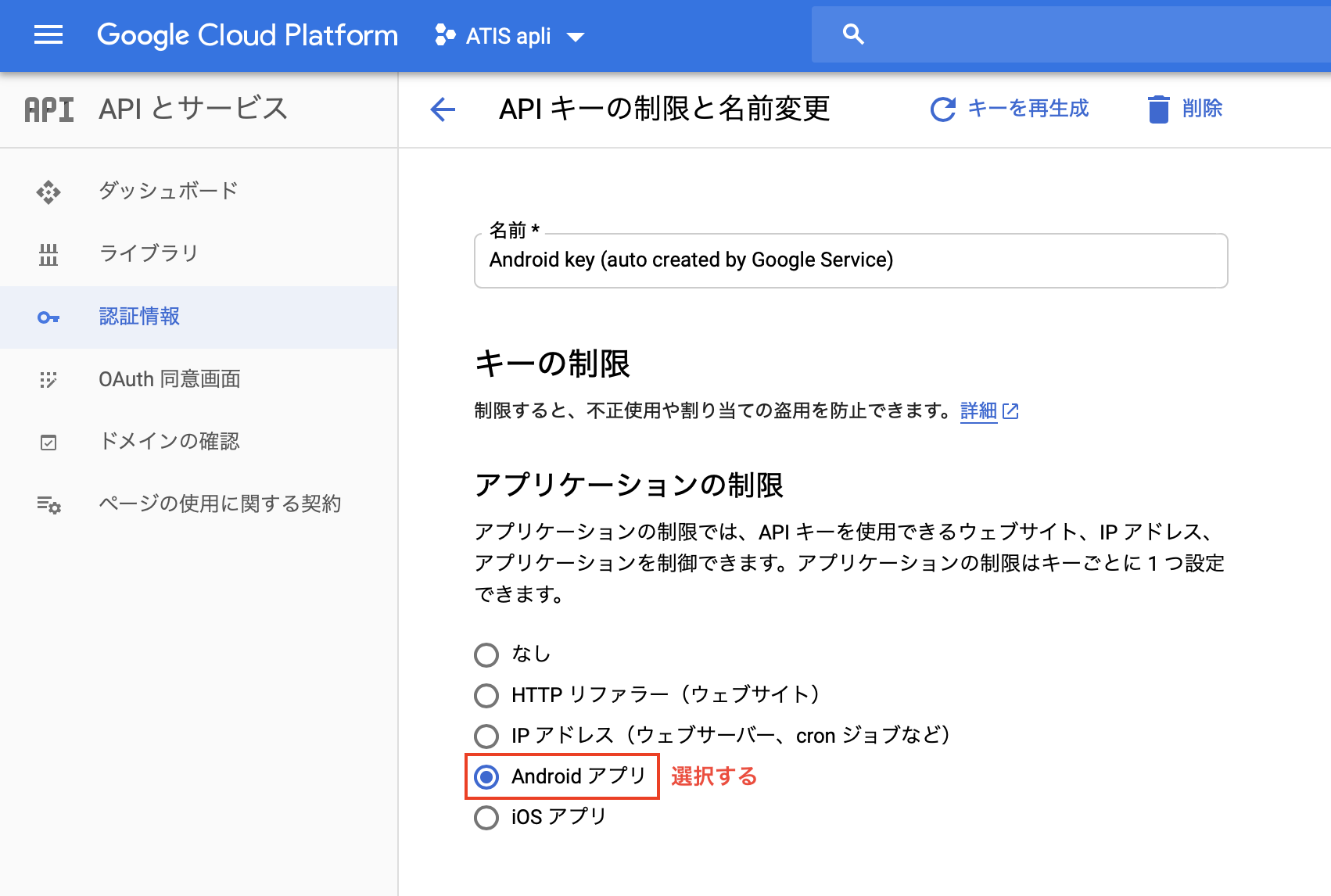The height and width of the screenshot is (896, 1331).
Task: Click the ダッシュボード dashboard icon
Action: pyautogui.click(x=48, y=192)
